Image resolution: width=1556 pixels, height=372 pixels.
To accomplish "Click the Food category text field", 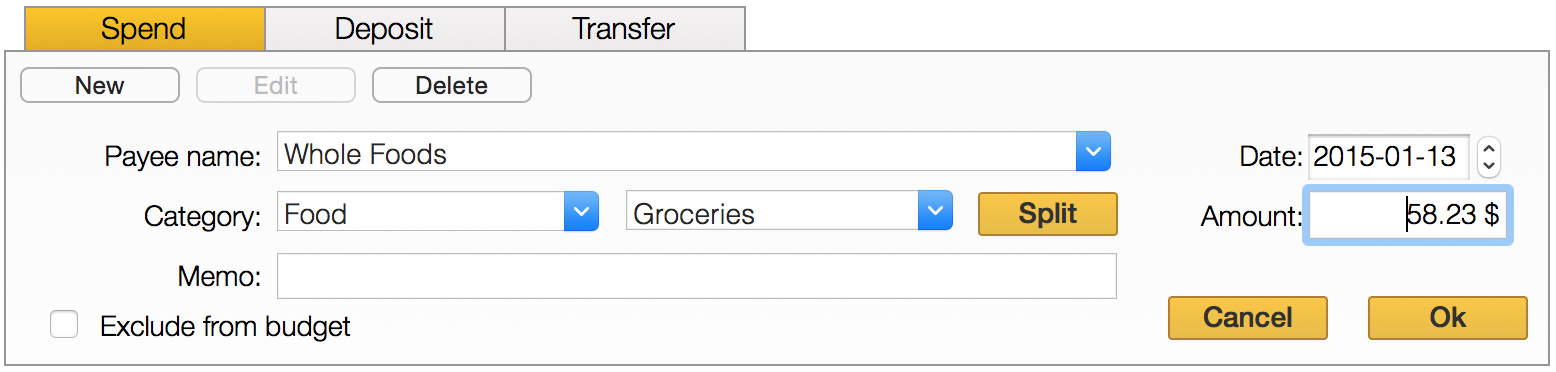I will 421,213.
